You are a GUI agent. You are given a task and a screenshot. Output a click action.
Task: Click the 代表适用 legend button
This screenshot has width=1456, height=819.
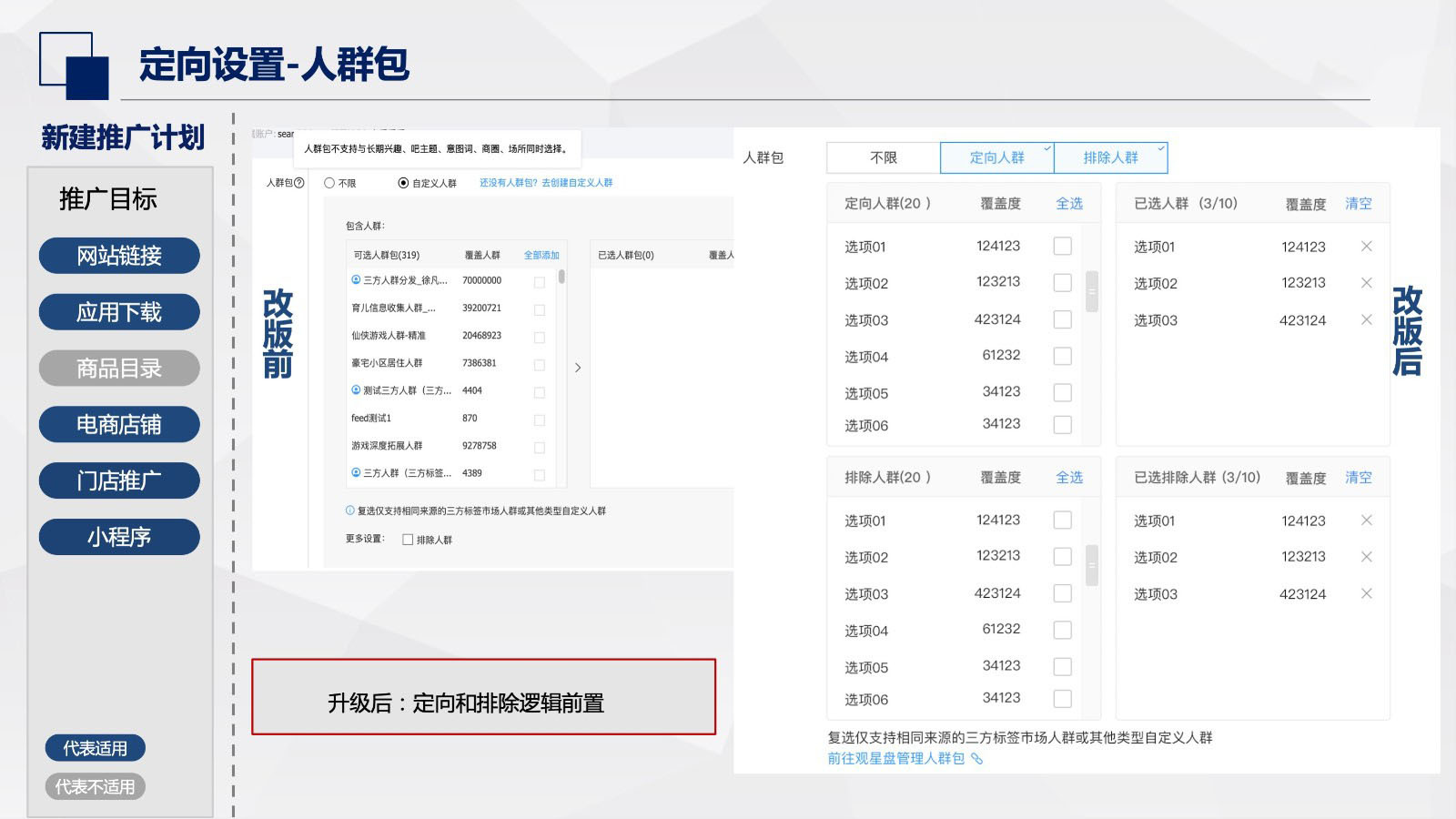(96, 748)
